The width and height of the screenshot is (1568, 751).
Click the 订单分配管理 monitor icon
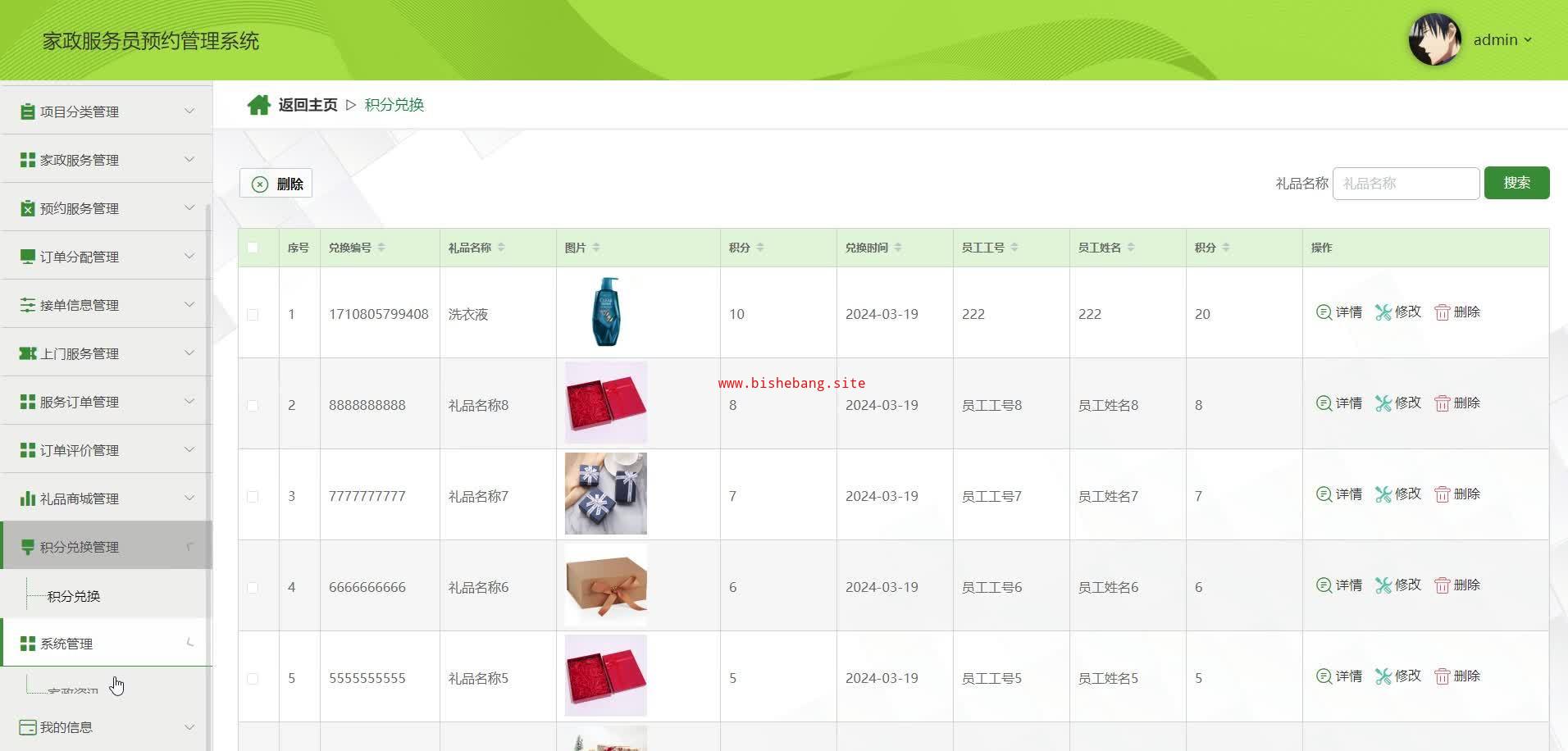(x=28, y=257)
